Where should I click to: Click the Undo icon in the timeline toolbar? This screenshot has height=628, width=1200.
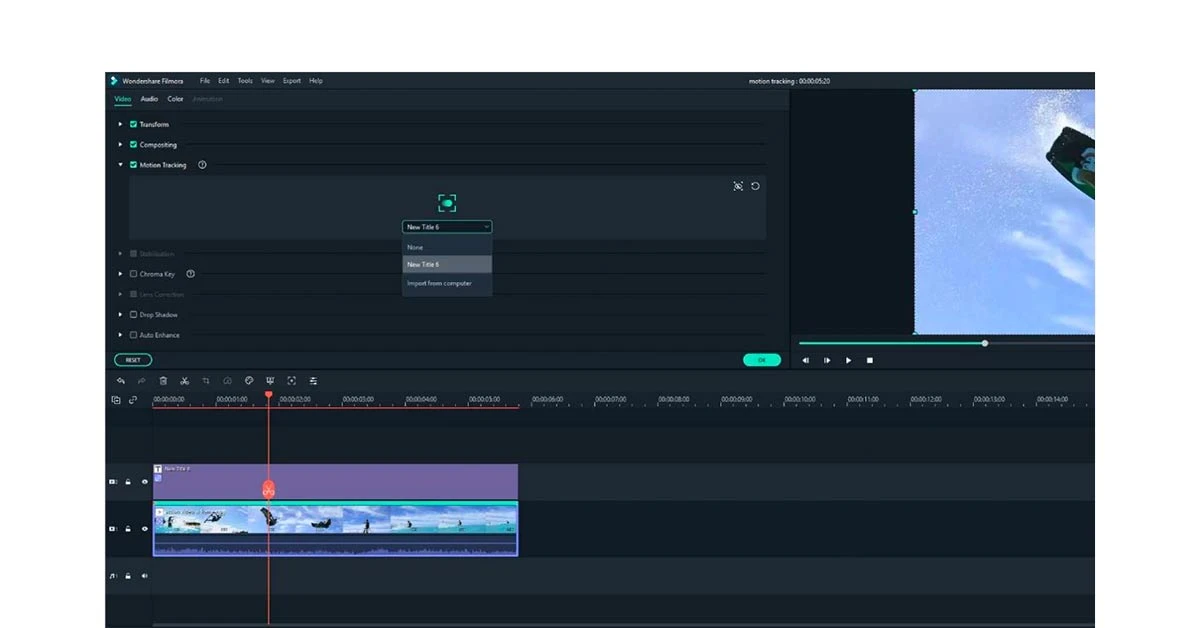point(122,381)
